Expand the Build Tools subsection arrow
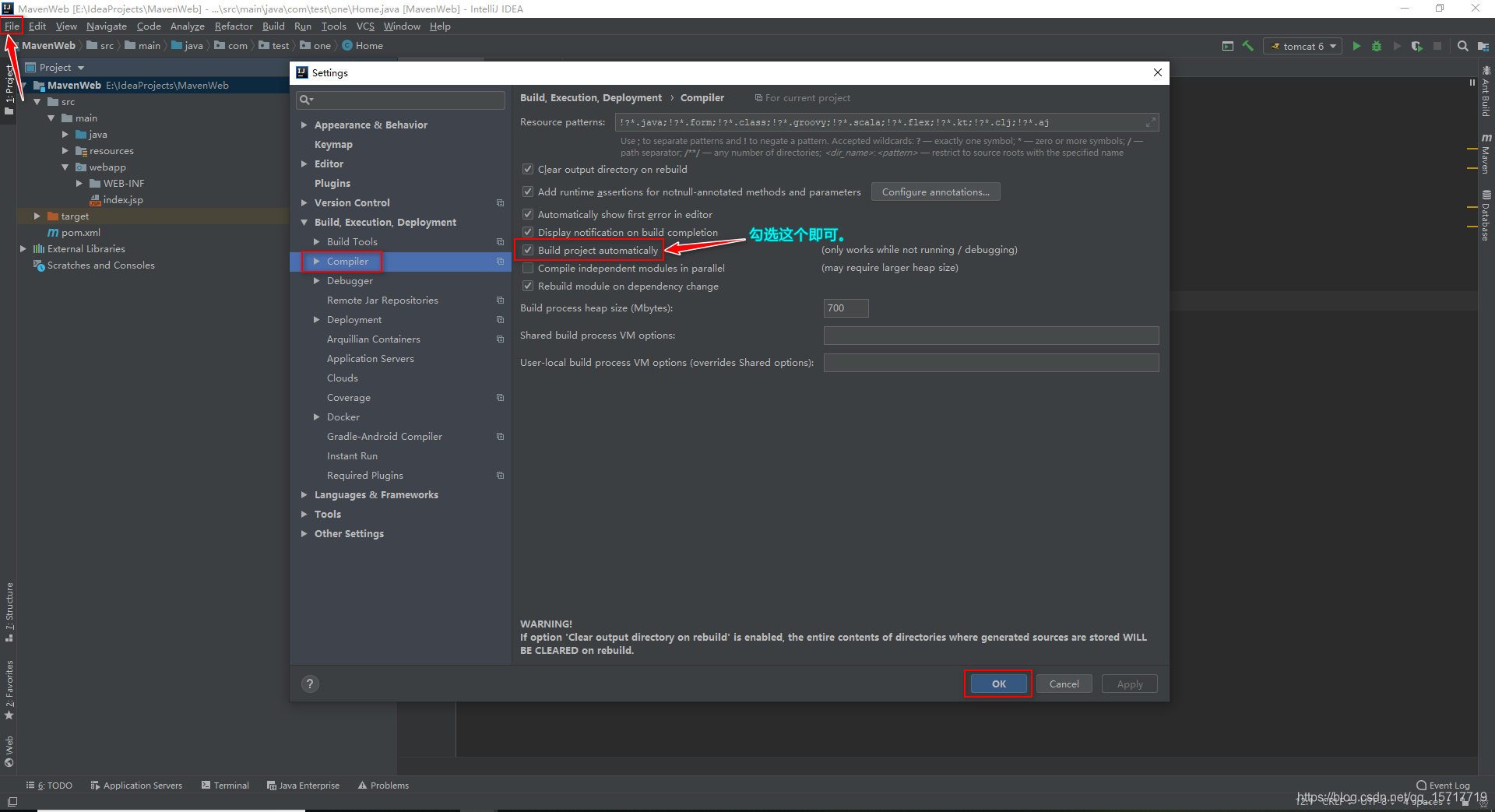This screenshot has height=812, width=1495. click(x=317, y=242)
